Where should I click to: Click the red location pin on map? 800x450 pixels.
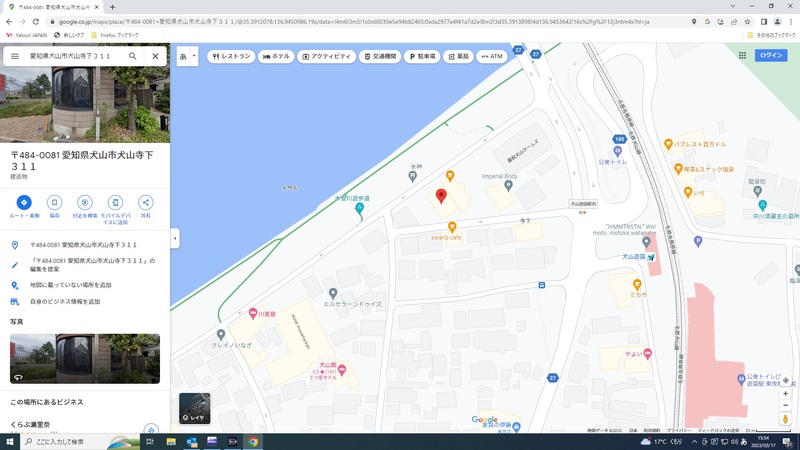(441, 195)
